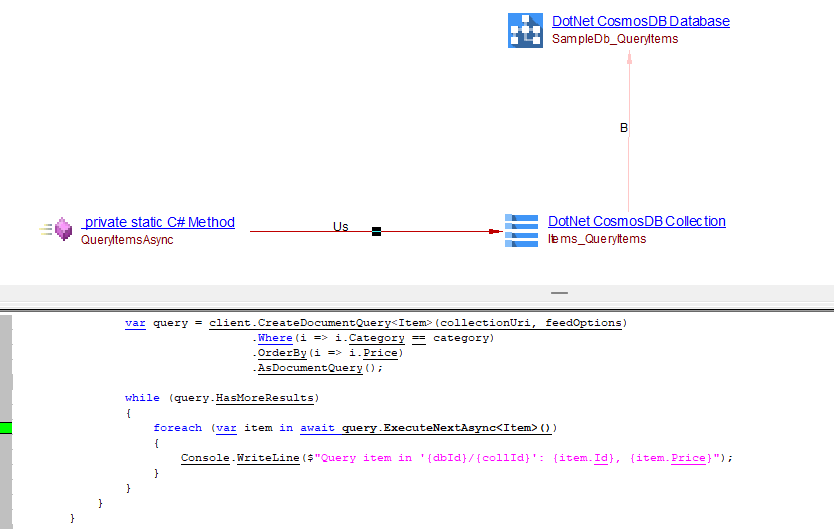Open the DotNet CosmosDB Database link
This screenshot has height=529, width=834.
click(640, 21)
